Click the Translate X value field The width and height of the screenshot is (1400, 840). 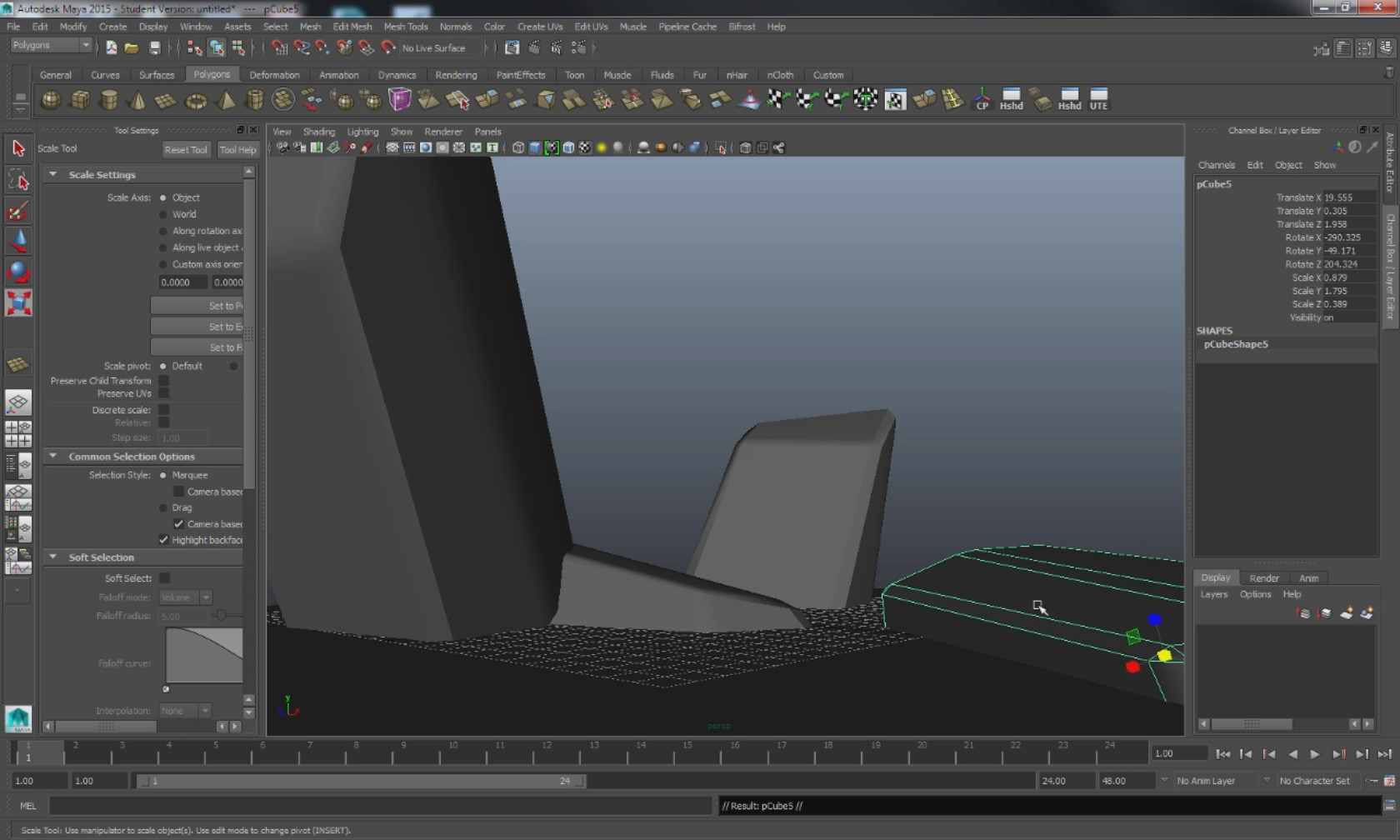click(1347, 197)
